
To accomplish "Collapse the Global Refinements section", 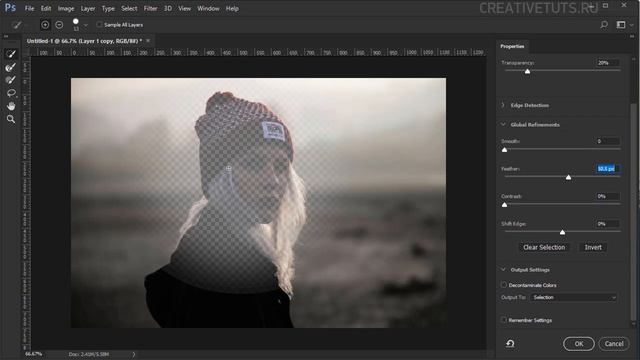I will pyautogui.click(x=503, y=124).
